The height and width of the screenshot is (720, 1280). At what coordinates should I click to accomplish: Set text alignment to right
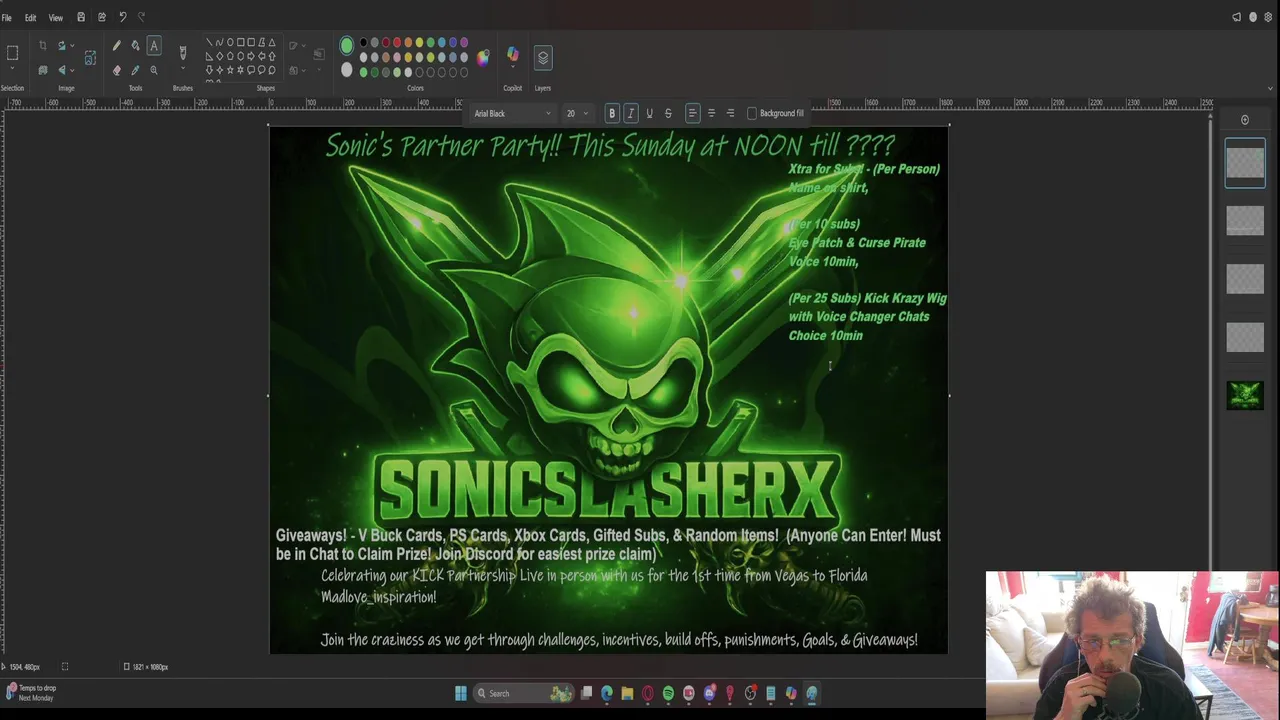pos(730,113)
